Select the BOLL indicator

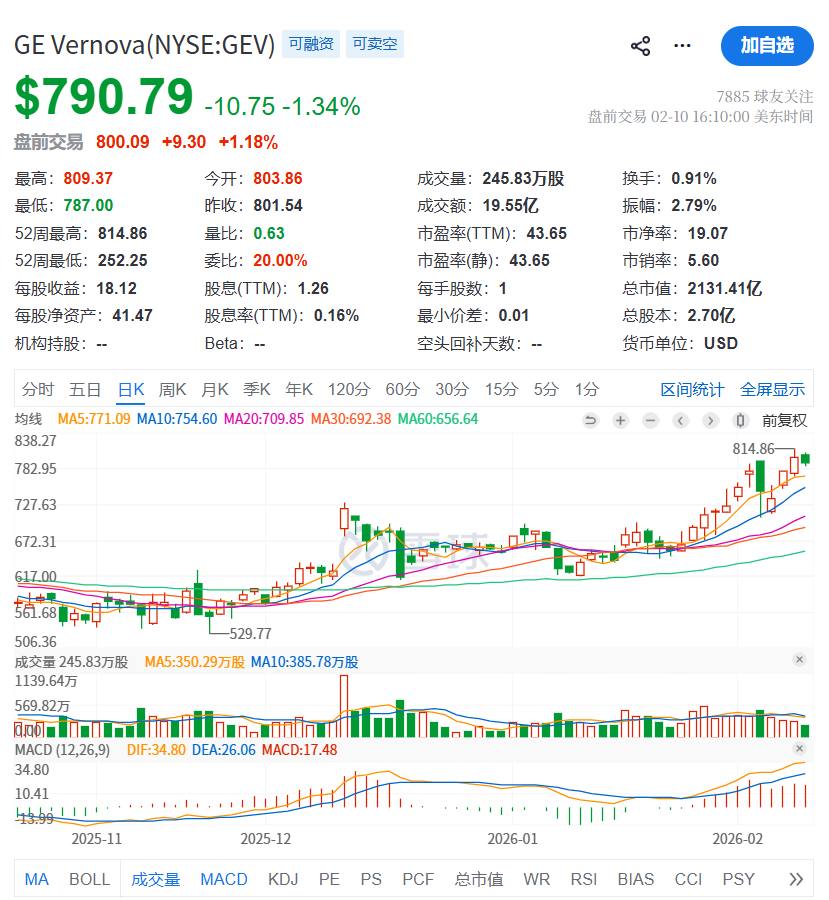click(x=90, y=879)
